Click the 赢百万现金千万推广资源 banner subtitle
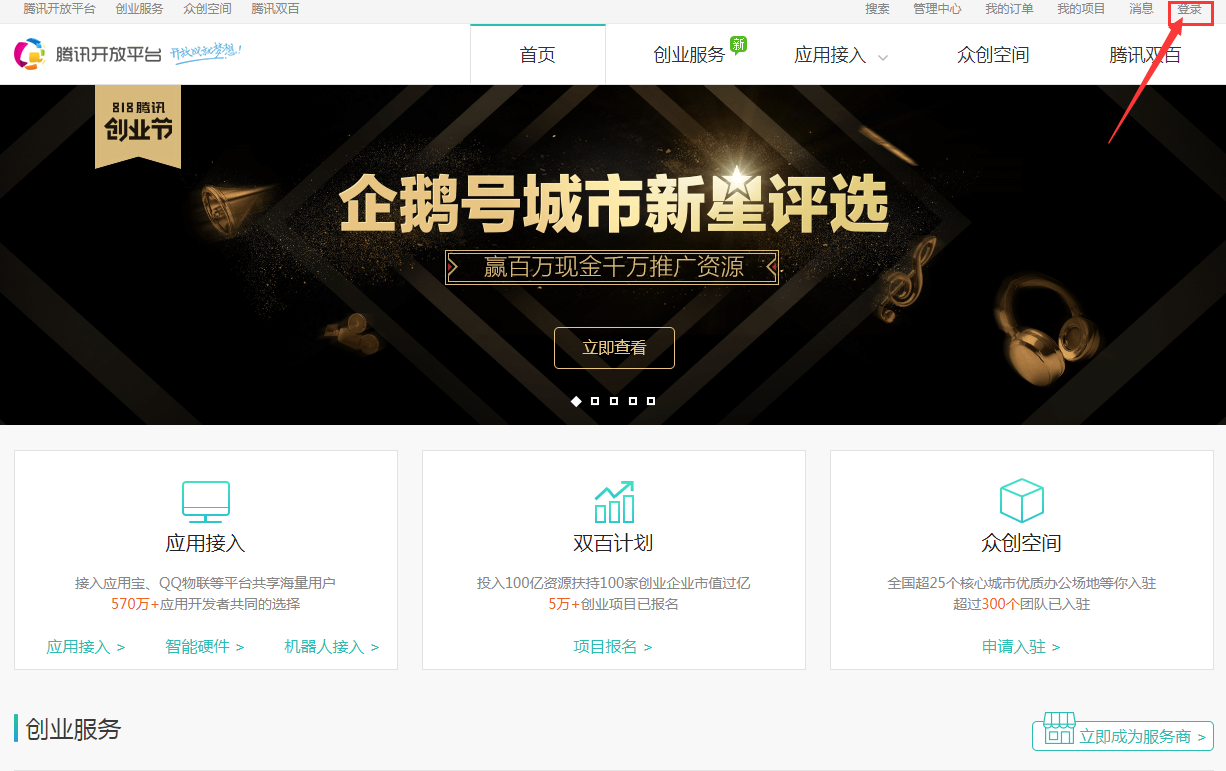The height and width of the screenshot is (771, 1226). (613, 267)
